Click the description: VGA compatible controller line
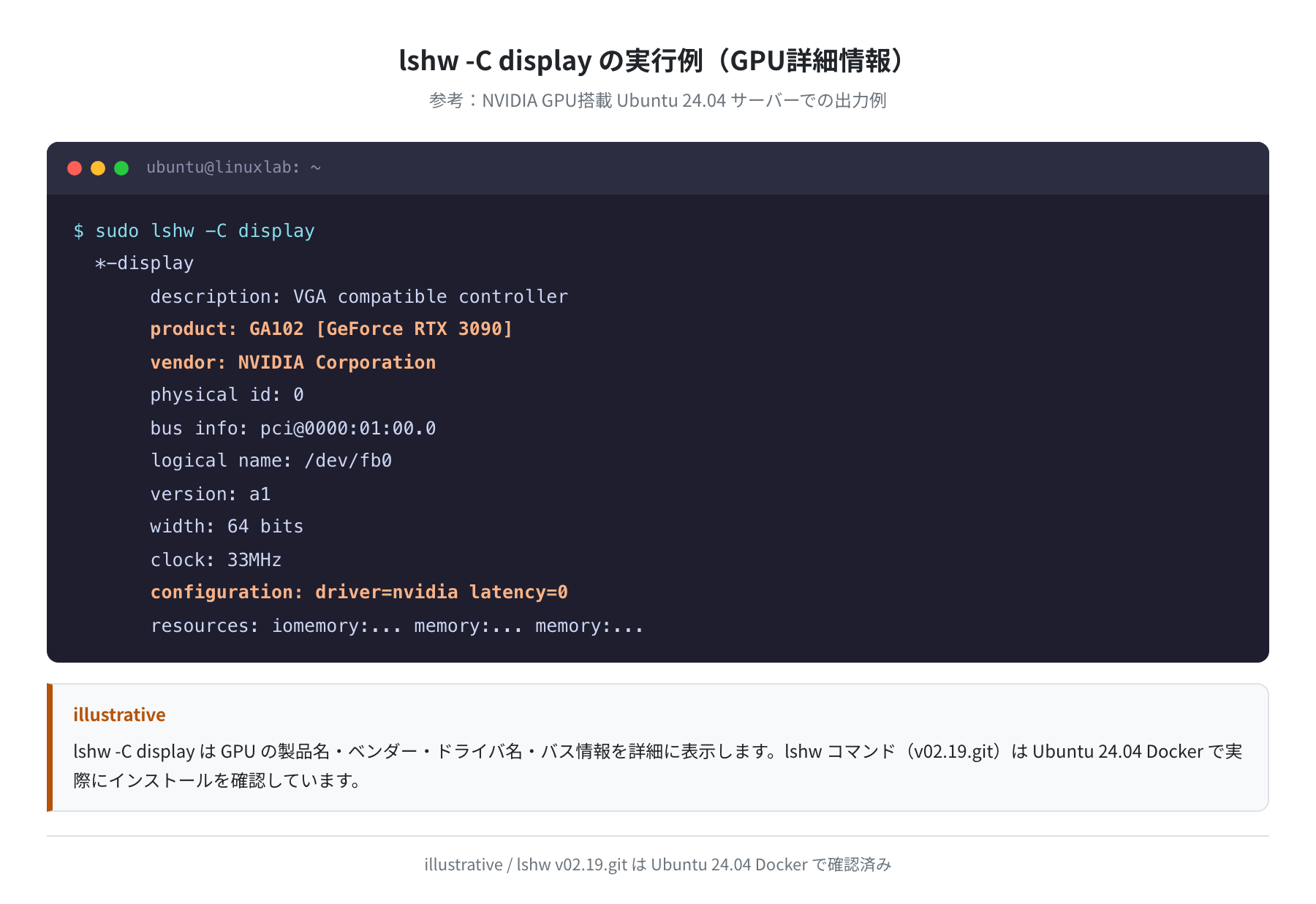 pyautogui.click(x=359, y=296)
